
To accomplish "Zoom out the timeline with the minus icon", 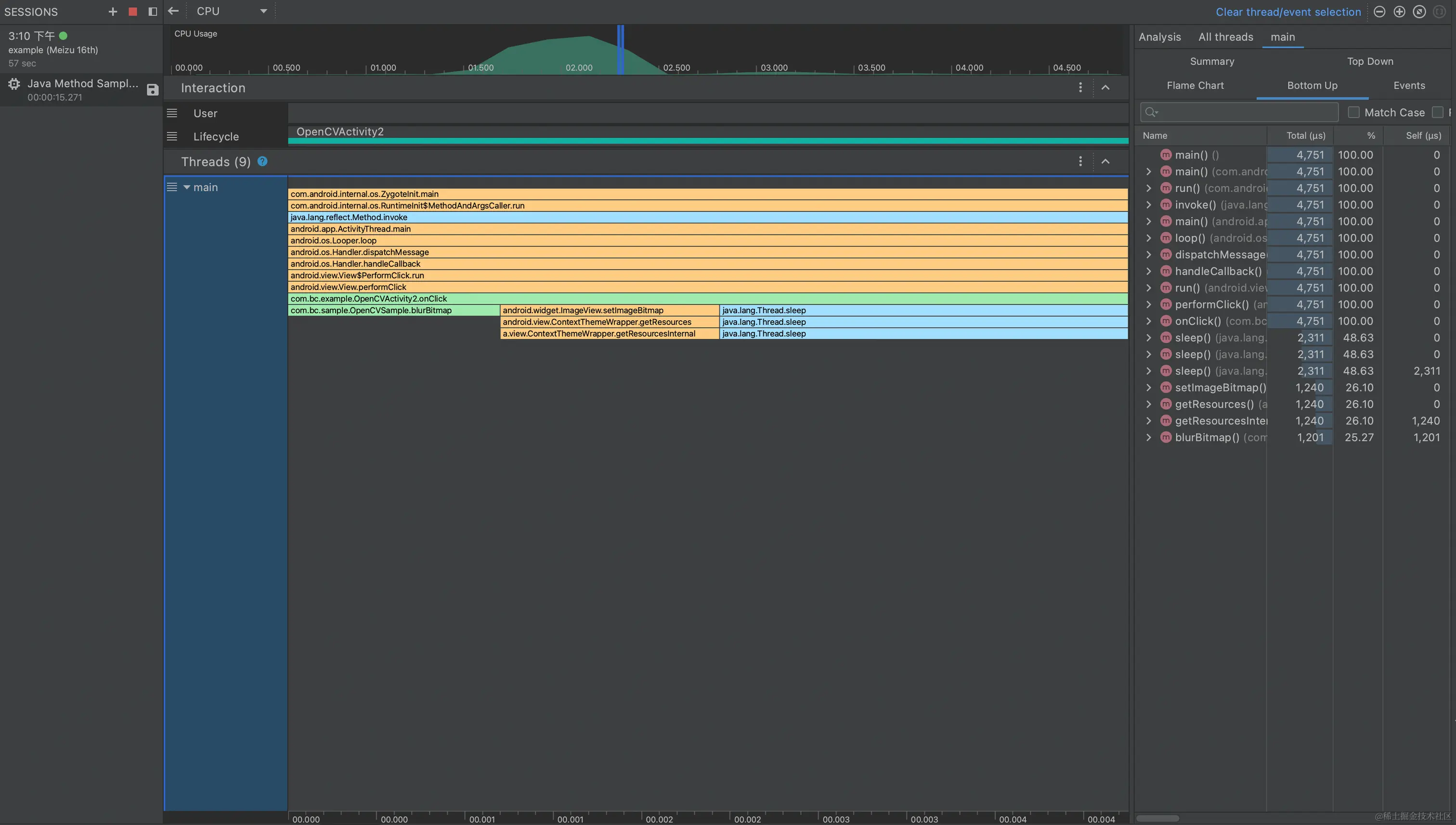I will click(1379, 12).
